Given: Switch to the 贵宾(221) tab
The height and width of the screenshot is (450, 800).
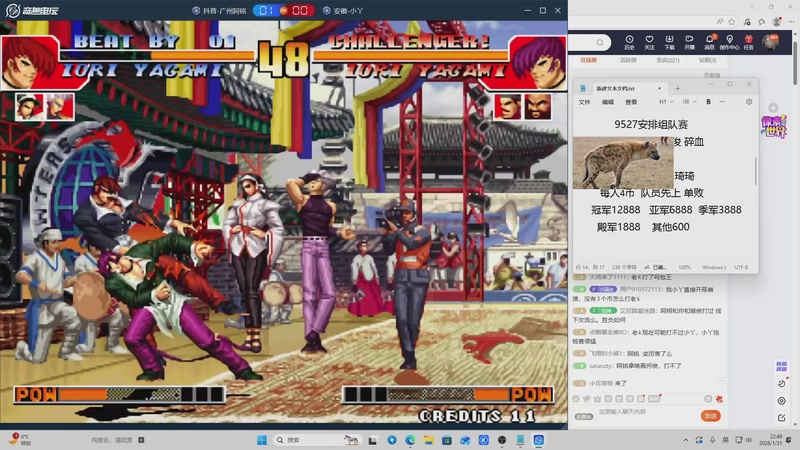Looking at the screenshot, I should (668, 60).
